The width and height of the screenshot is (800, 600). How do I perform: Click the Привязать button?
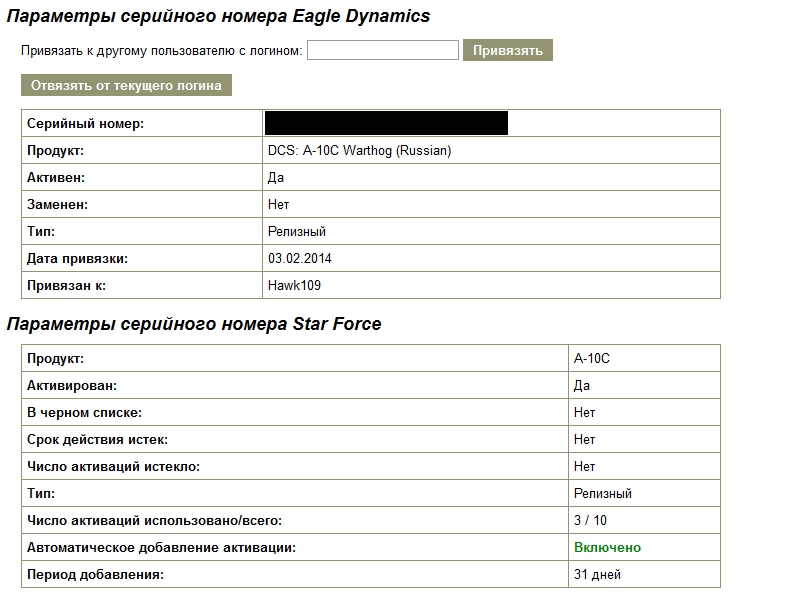coord(508,50)
